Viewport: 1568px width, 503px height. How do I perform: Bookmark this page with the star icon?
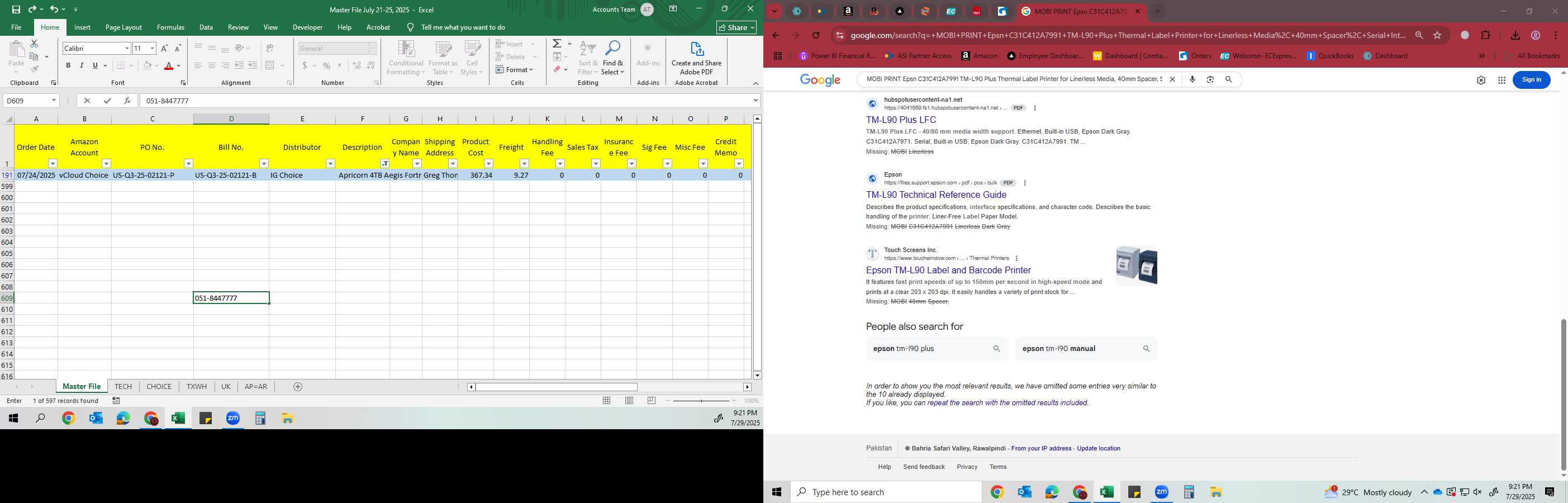[x=1437, y=35]
